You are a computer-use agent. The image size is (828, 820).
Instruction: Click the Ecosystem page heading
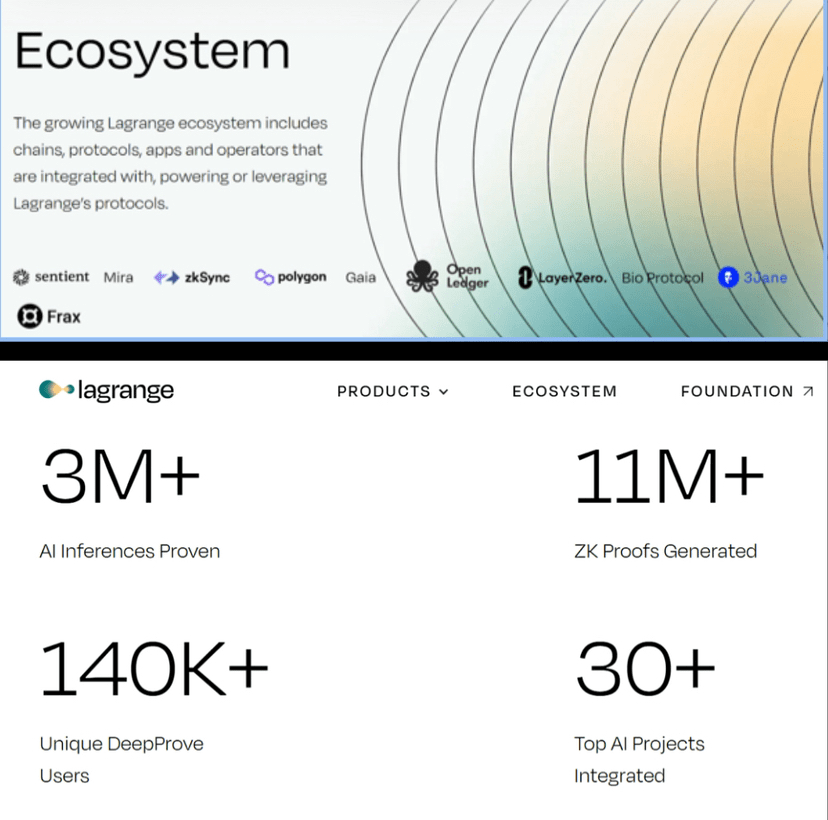tap(152, 51)
